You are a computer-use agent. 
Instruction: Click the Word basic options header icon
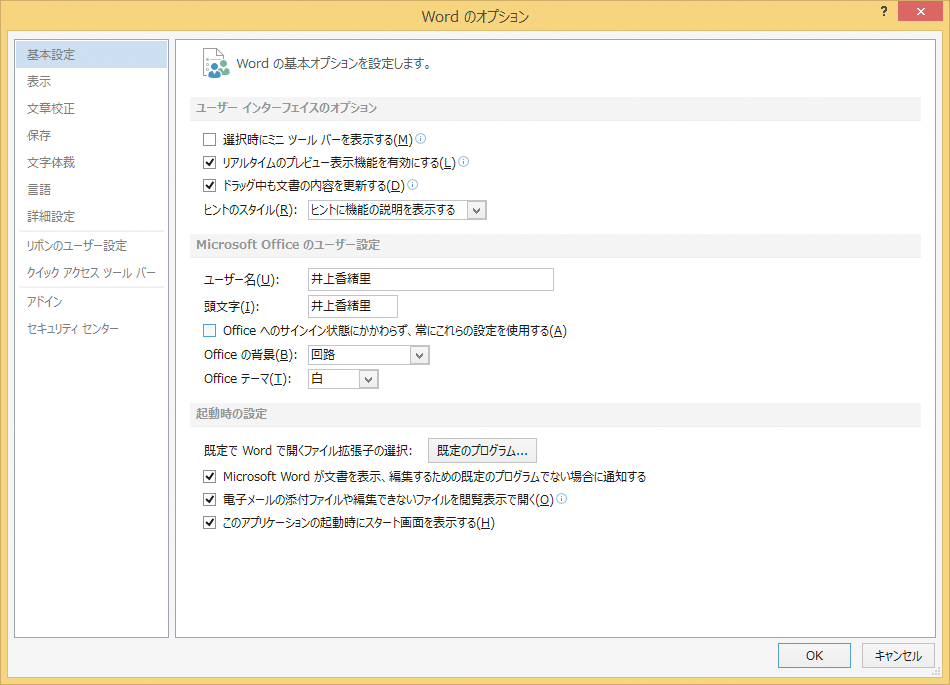click(216, 64)
